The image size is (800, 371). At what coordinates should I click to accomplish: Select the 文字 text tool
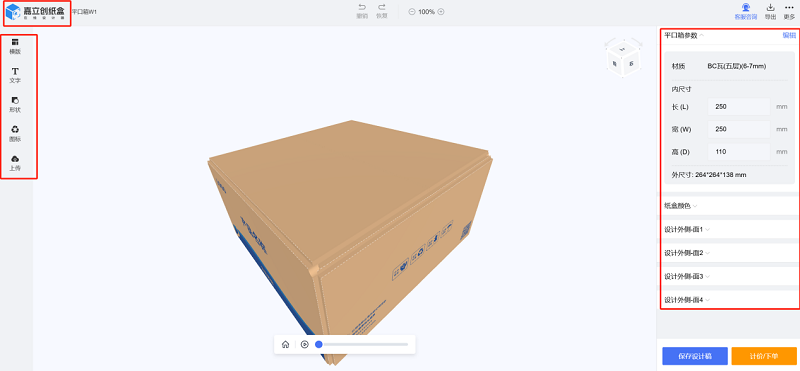point(15,75)
